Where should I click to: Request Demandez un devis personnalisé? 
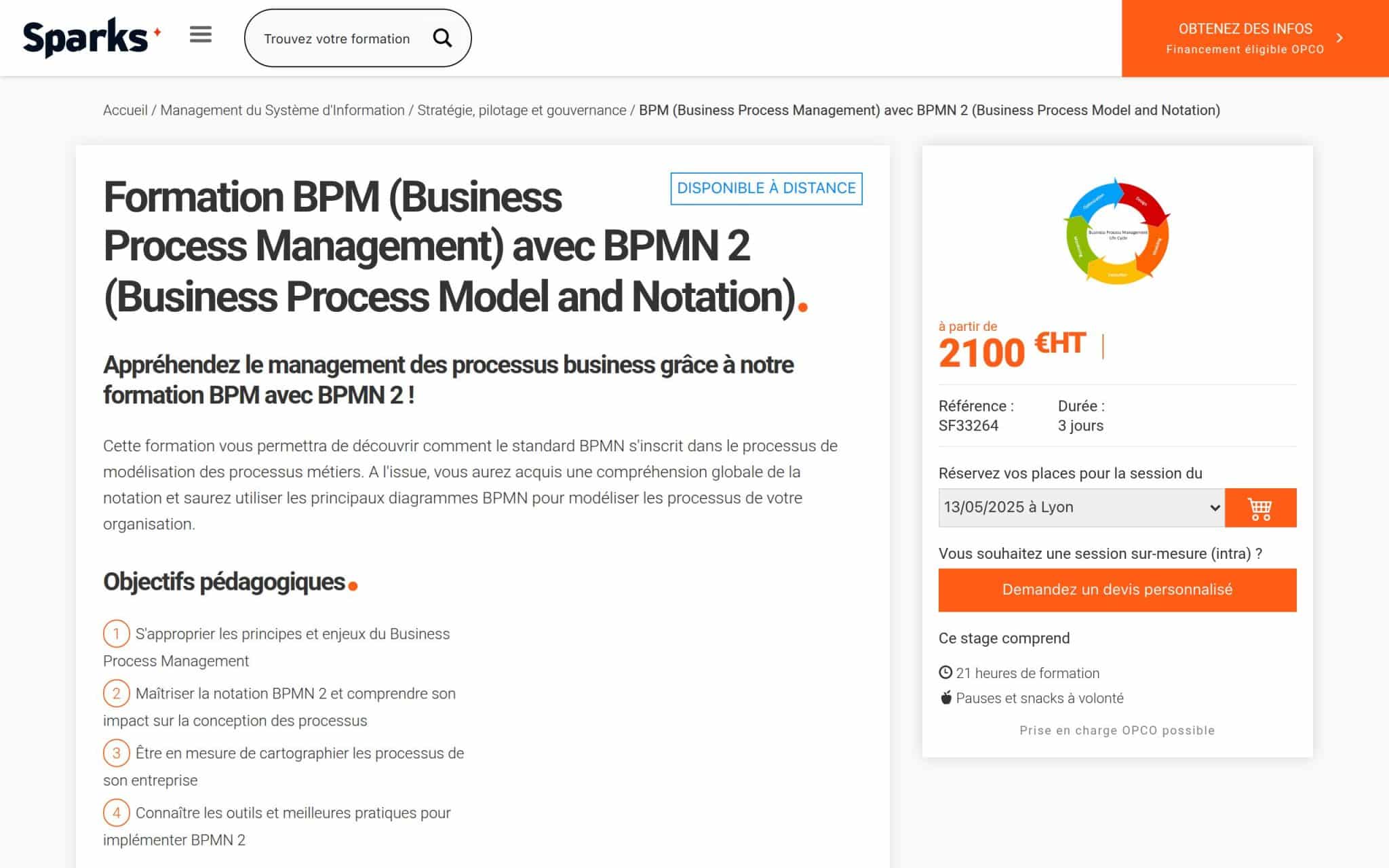1117,590
